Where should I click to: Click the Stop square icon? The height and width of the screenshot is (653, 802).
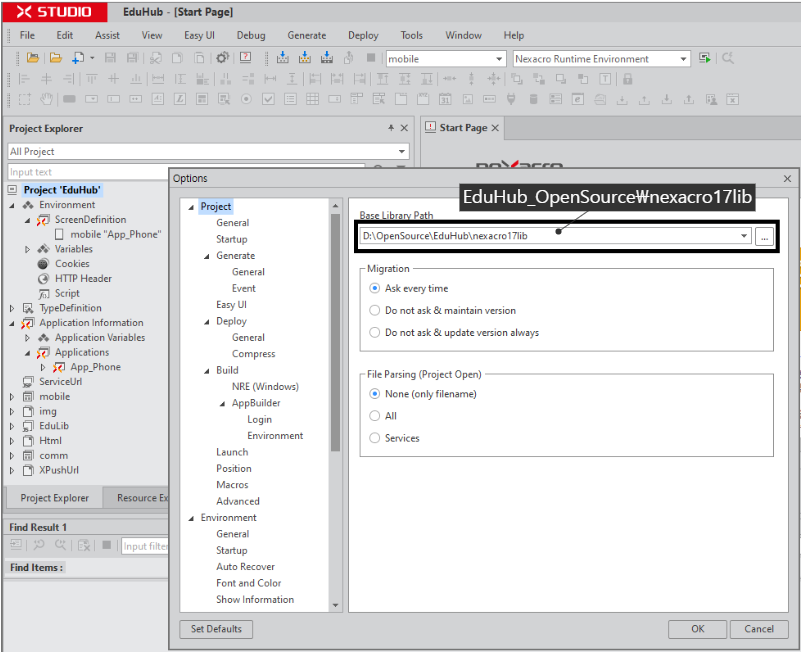click(371, 58)
